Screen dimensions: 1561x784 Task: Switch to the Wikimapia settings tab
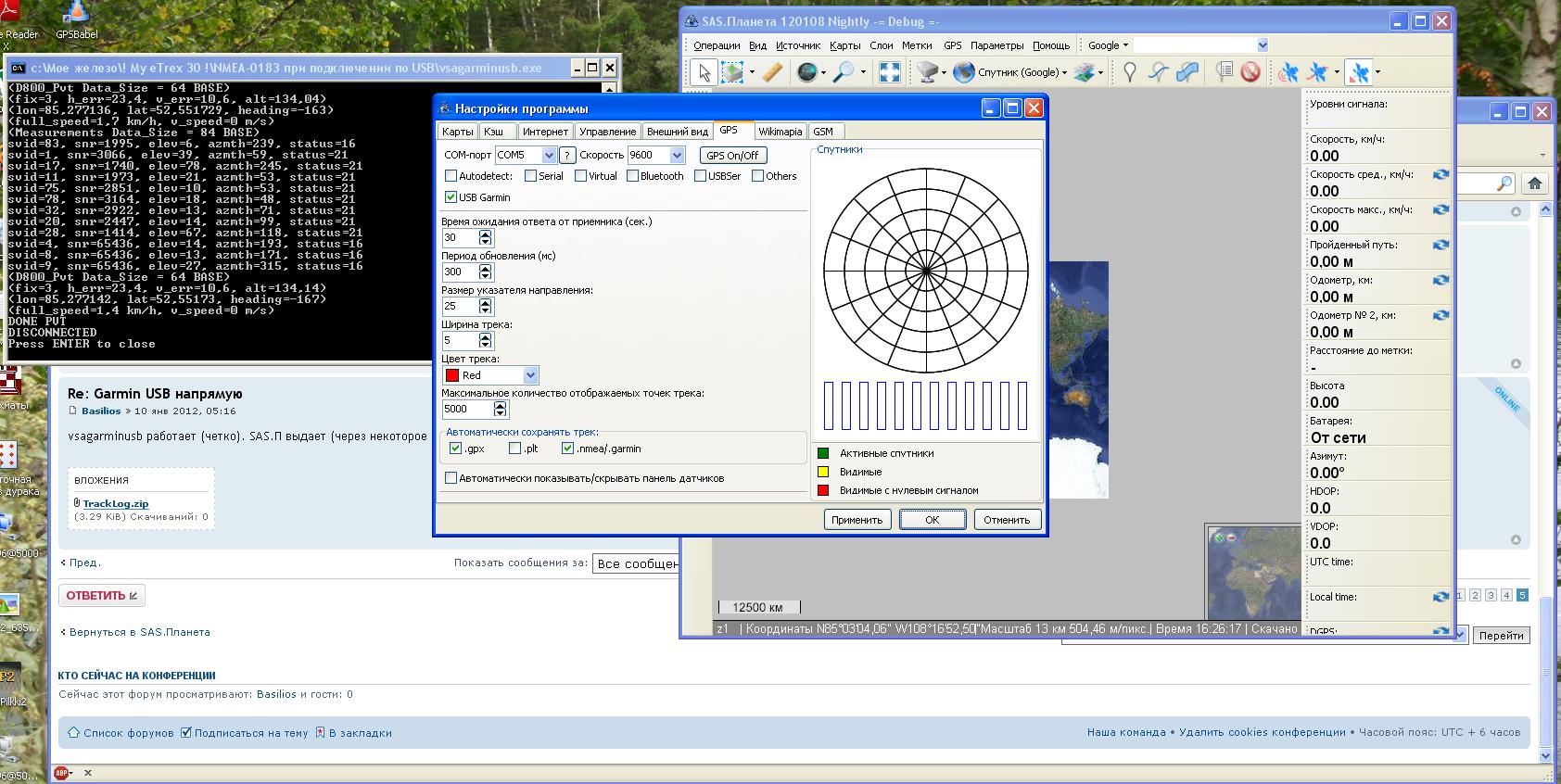pos(780,132)
